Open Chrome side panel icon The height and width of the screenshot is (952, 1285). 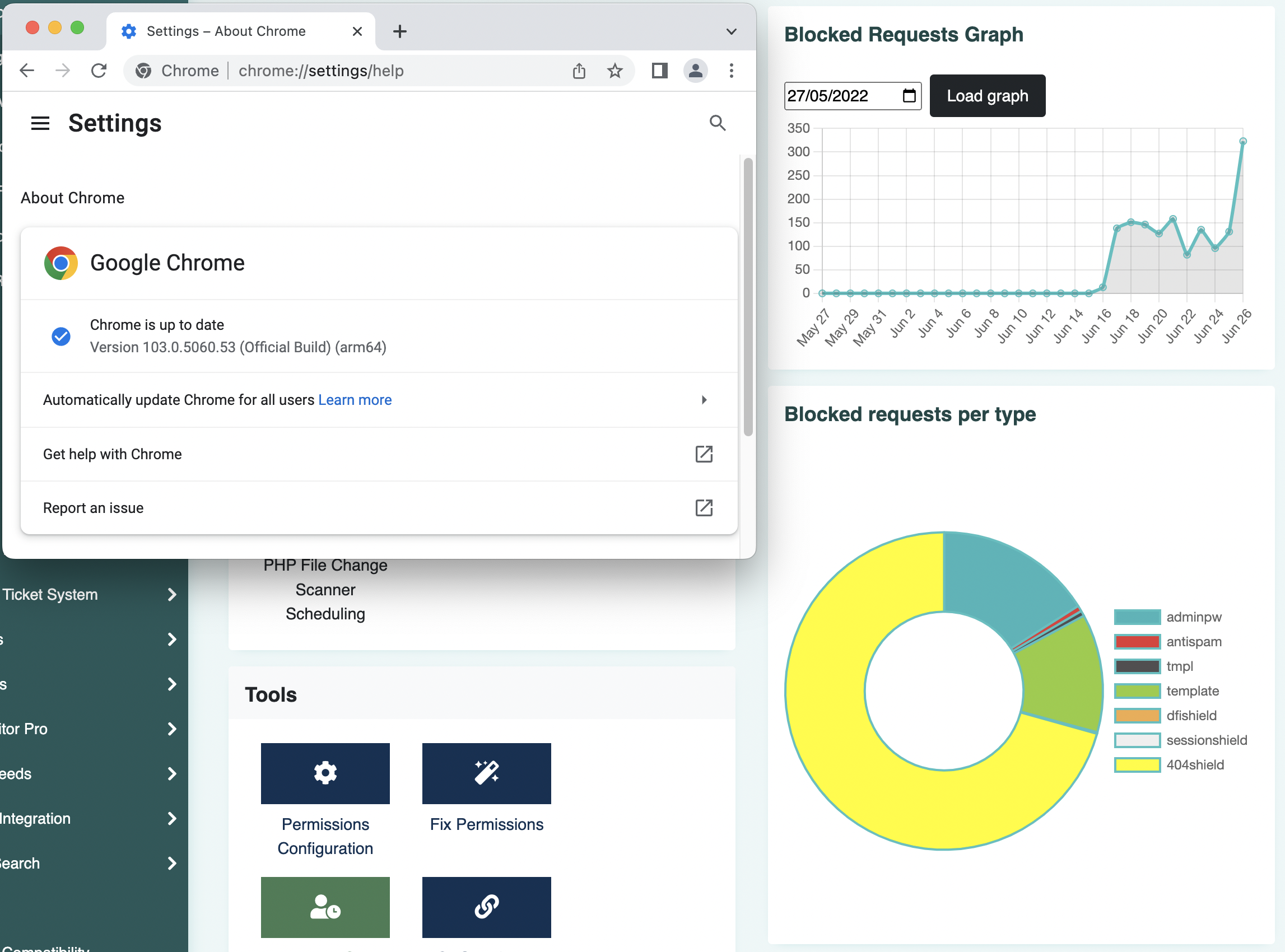tap(659, 71)
